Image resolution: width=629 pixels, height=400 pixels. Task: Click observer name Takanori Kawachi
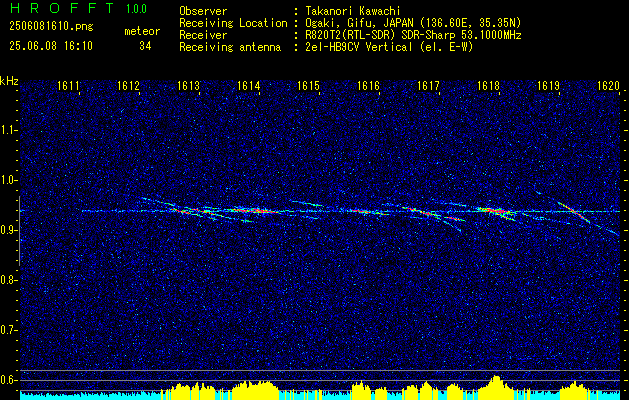pos(353,11)
